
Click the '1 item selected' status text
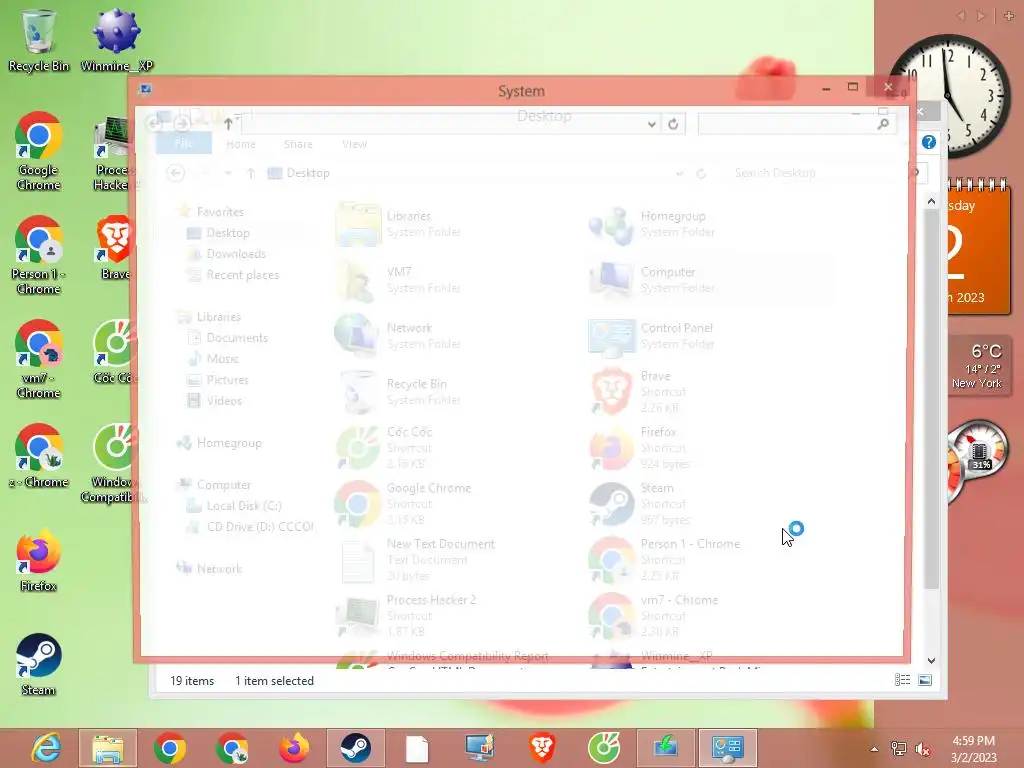click(274, 680)
